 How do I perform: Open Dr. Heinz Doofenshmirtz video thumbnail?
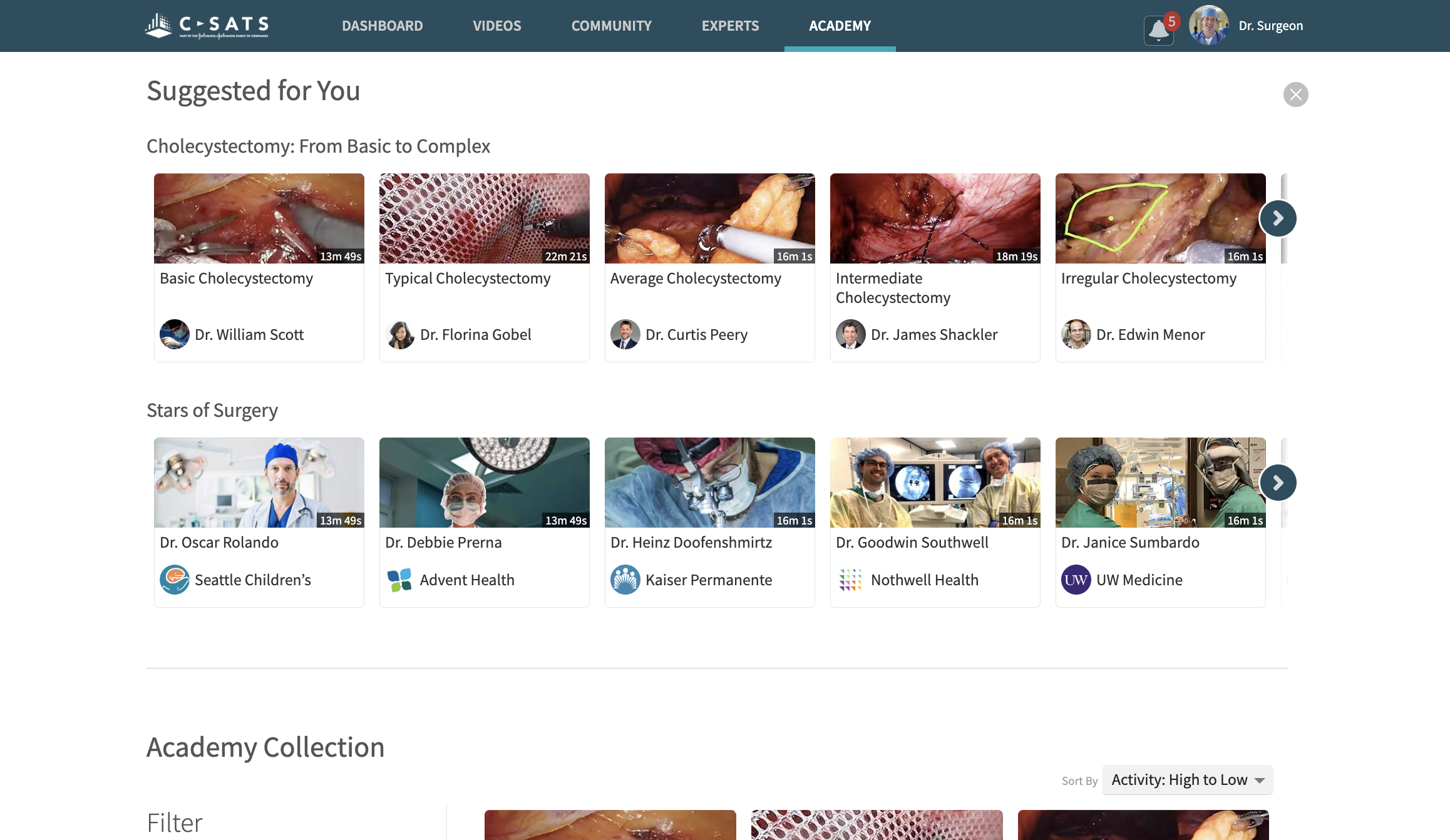[x=709, y=483]
